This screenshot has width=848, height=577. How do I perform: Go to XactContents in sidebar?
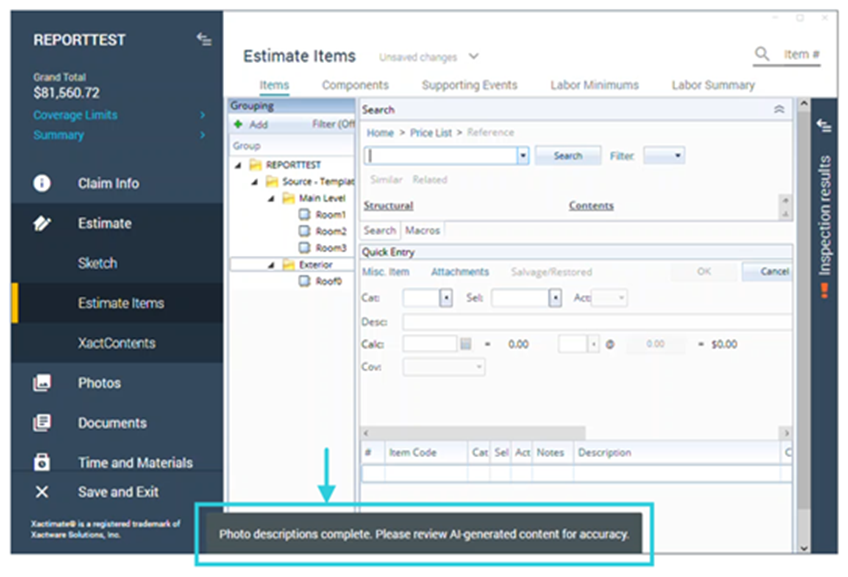tap(116, 343)
